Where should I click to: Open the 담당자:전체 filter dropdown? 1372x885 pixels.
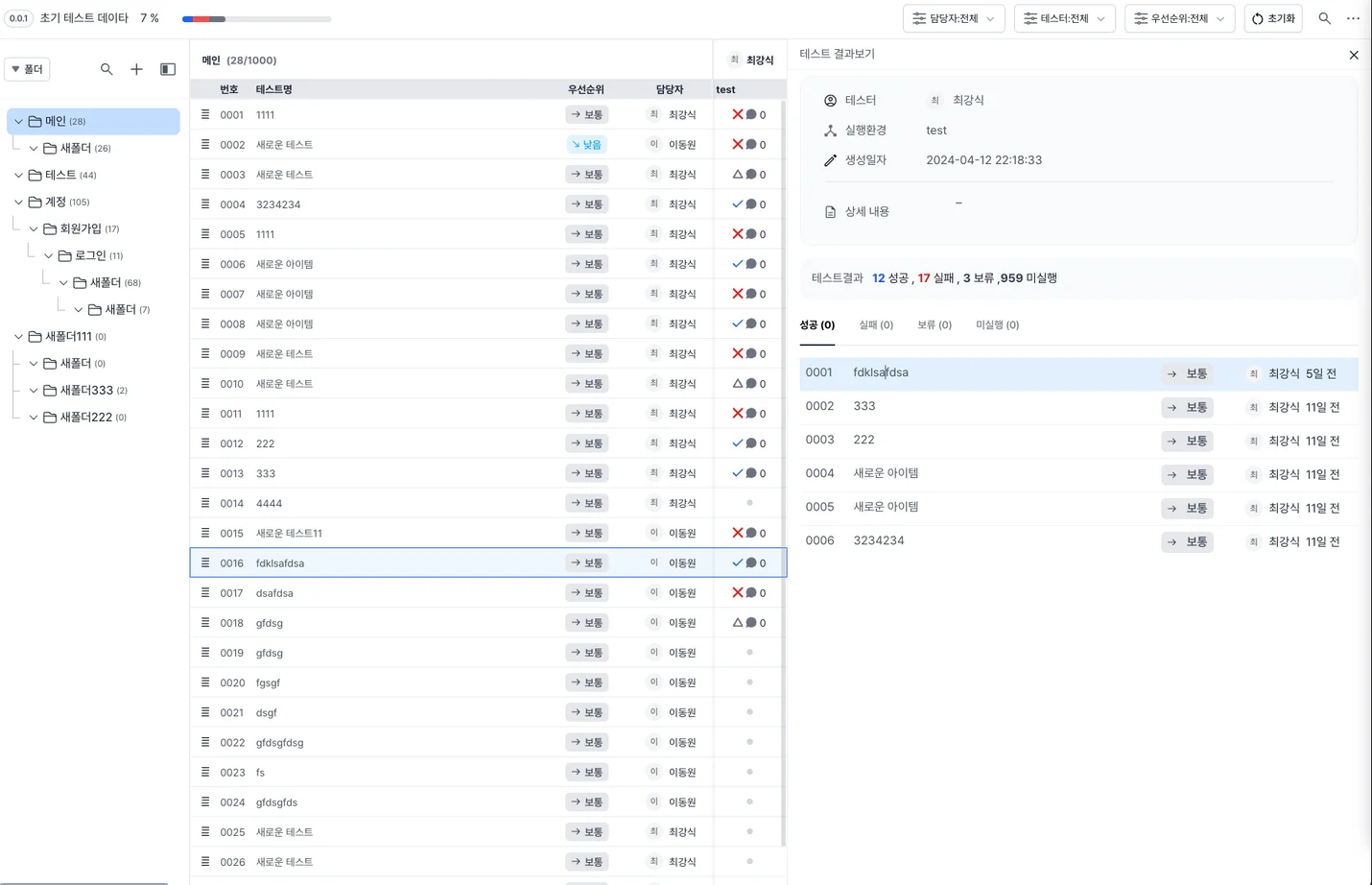click(x=953, y=18)
